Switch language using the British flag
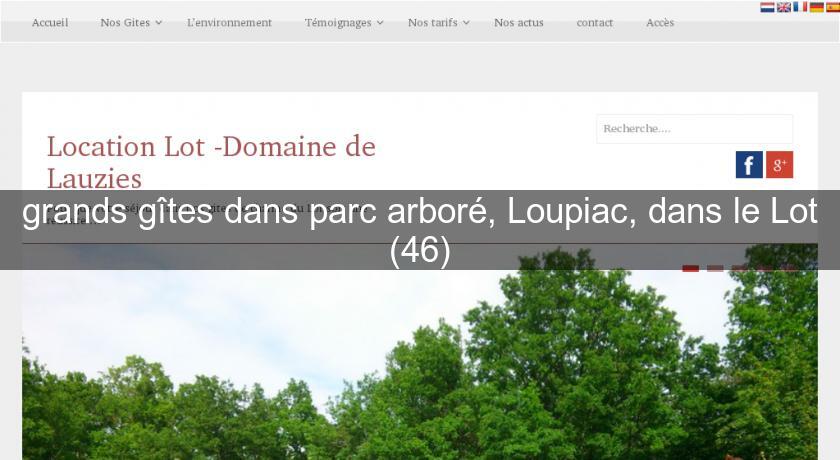The image size is (840, 460). 784,7
